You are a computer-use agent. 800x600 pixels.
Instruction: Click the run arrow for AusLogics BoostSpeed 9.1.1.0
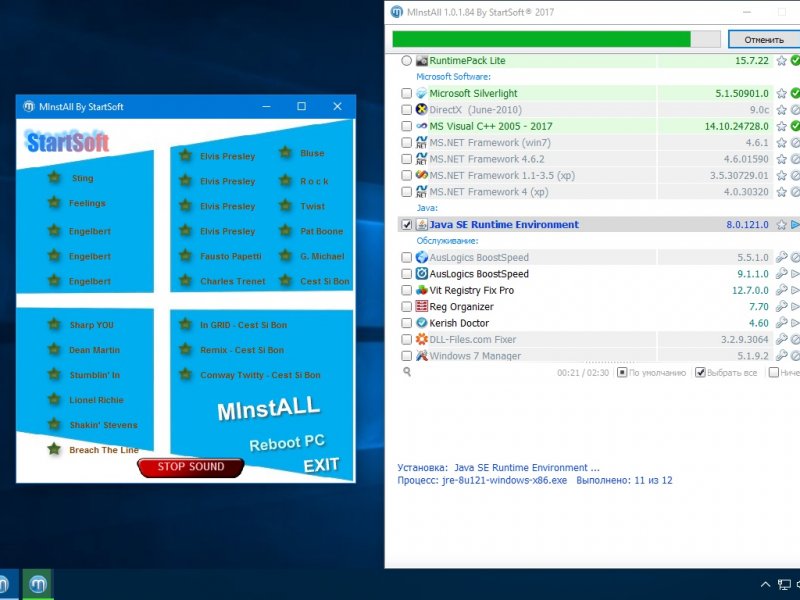(x=795, y=274)
